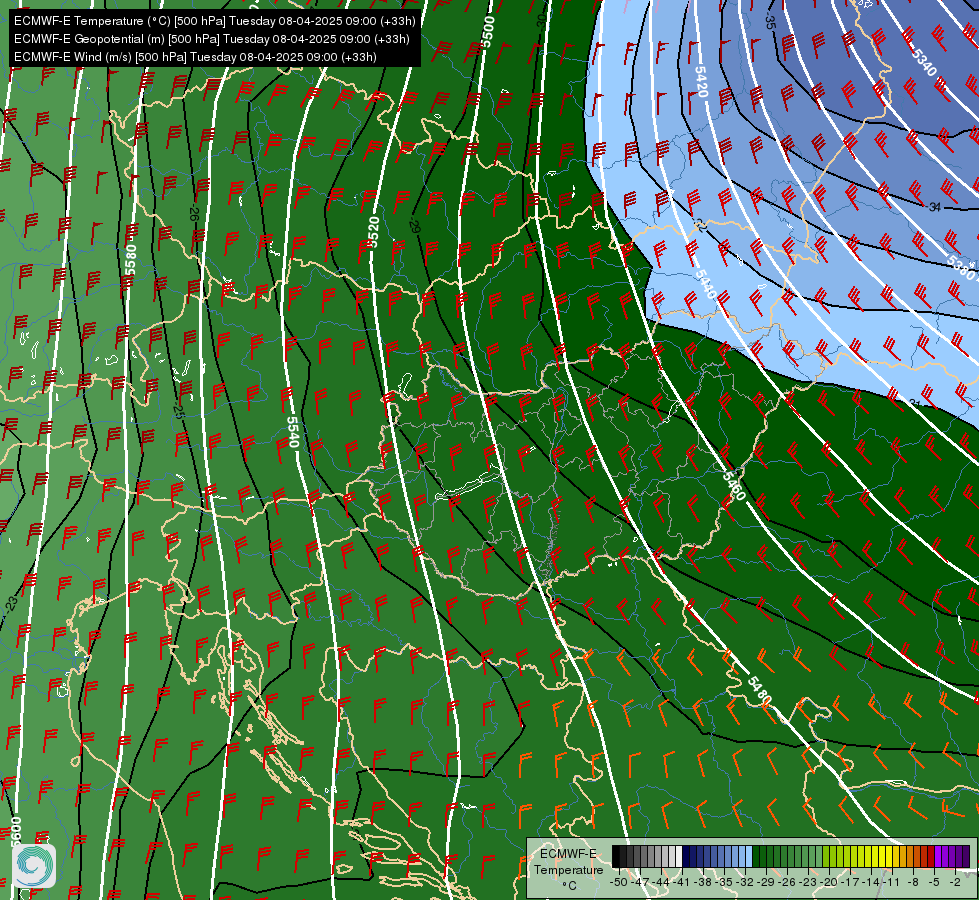Click the -29 legend scale value
Image resolution: width=979 pixels, height=900 pixels.
coord(766,882)
